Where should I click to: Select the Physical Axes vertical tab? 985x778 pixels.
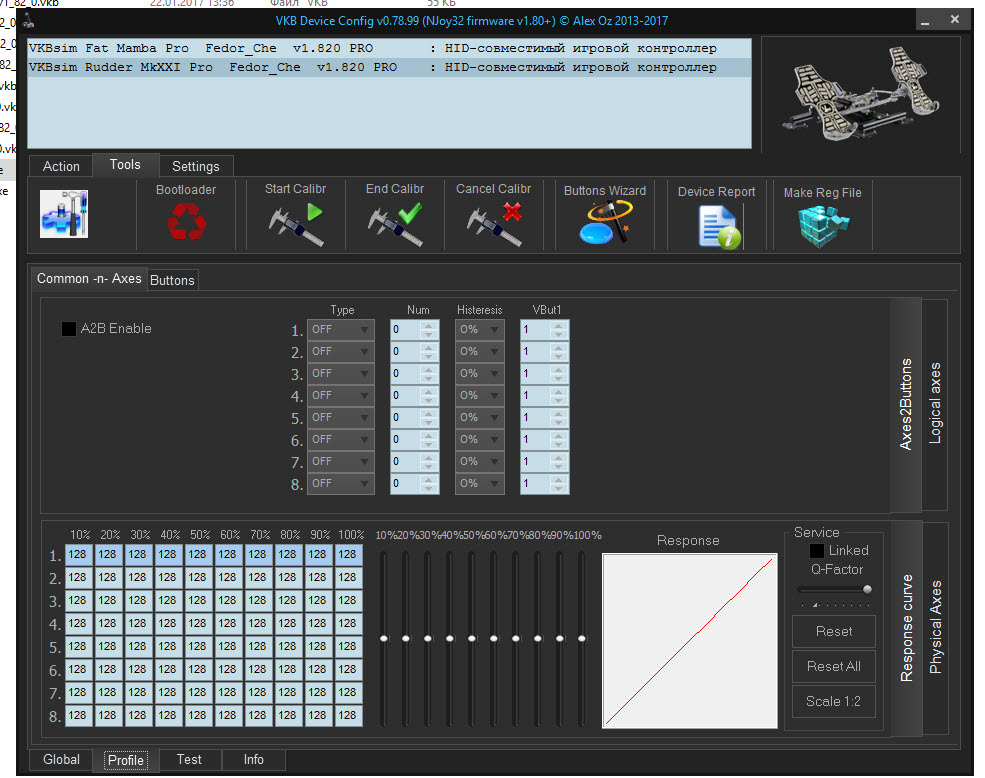(x=936, y=627)
